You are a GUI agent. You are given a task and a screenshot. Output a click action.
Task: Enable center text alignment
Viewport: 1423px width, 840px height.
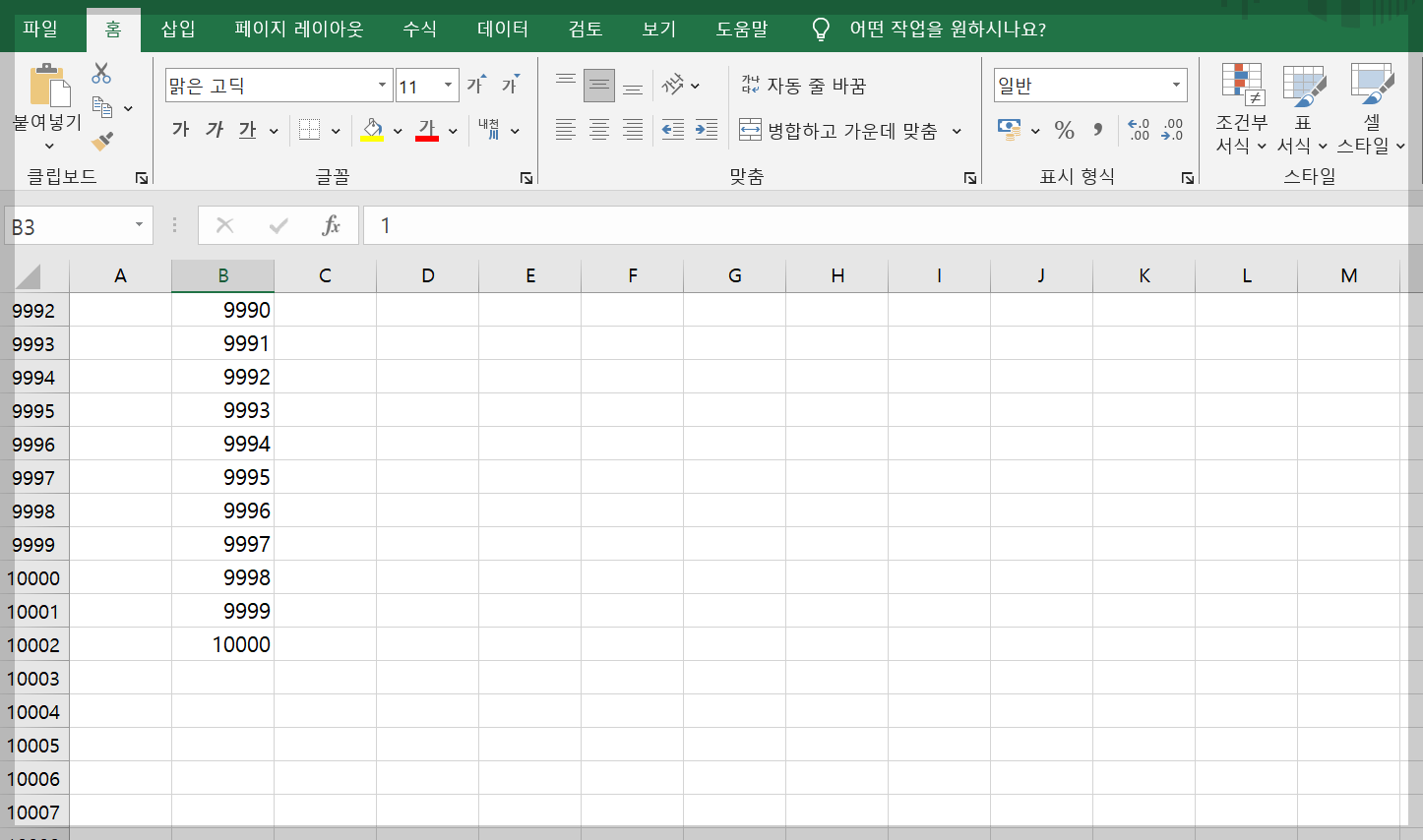[598, 129]
